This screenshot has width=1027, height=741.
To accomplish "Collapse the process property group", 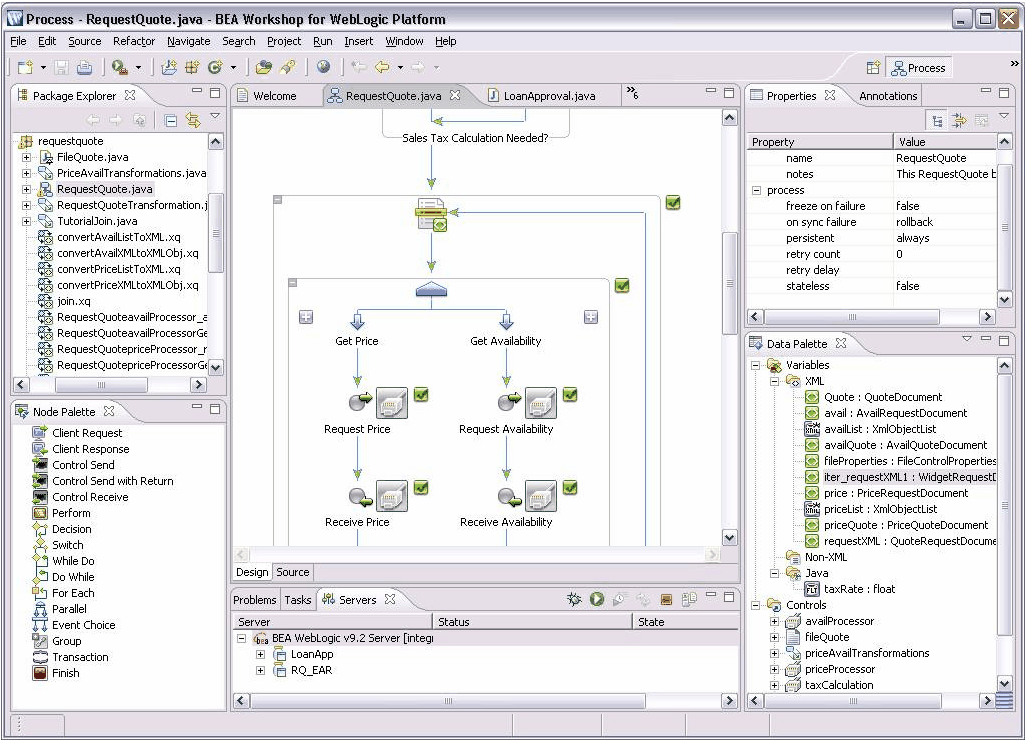I will (x=756, y=190).
